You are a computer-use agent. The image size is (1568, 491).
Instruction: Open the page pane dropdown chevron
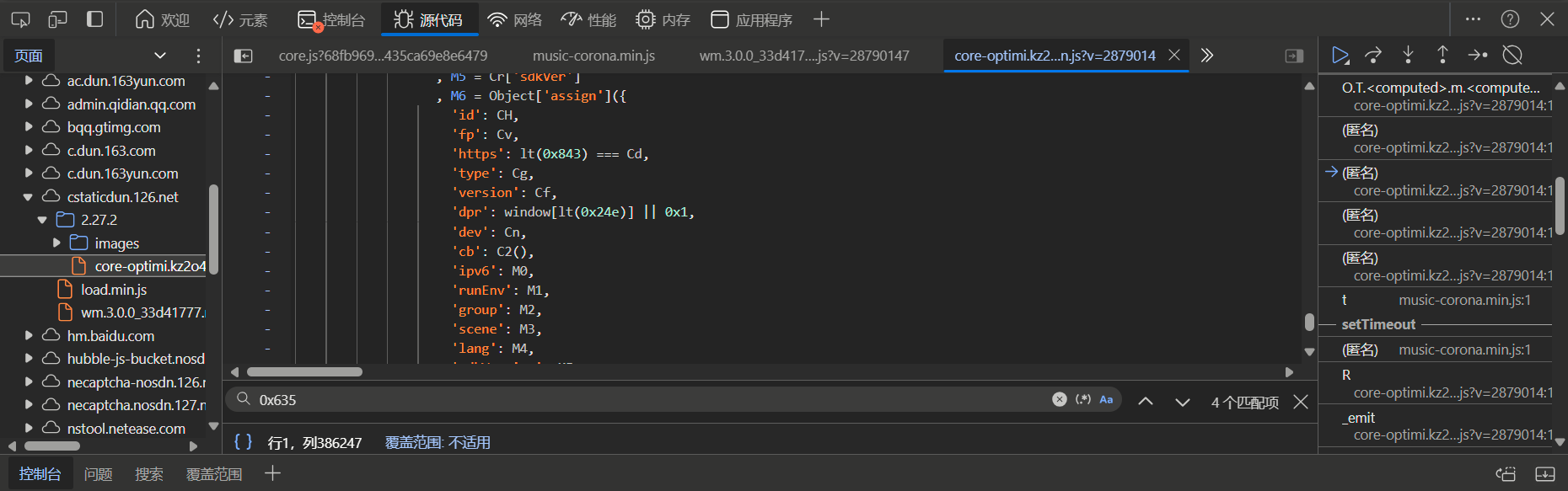(x=160, y=56)
